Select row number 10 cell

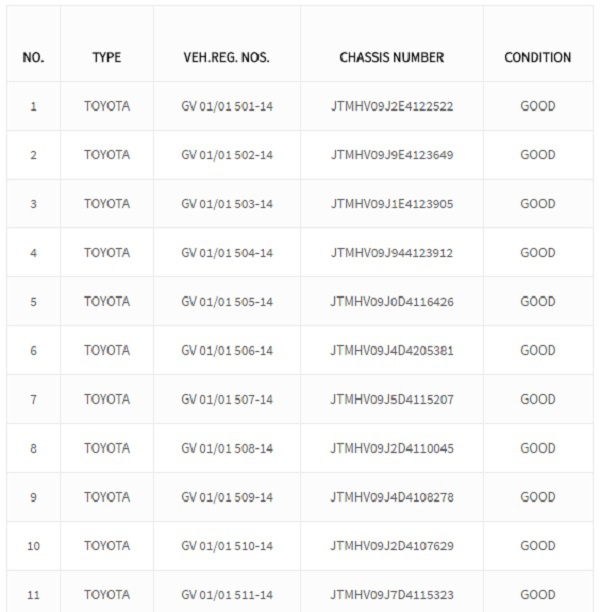pyautogui.click(x=34, y=546)
